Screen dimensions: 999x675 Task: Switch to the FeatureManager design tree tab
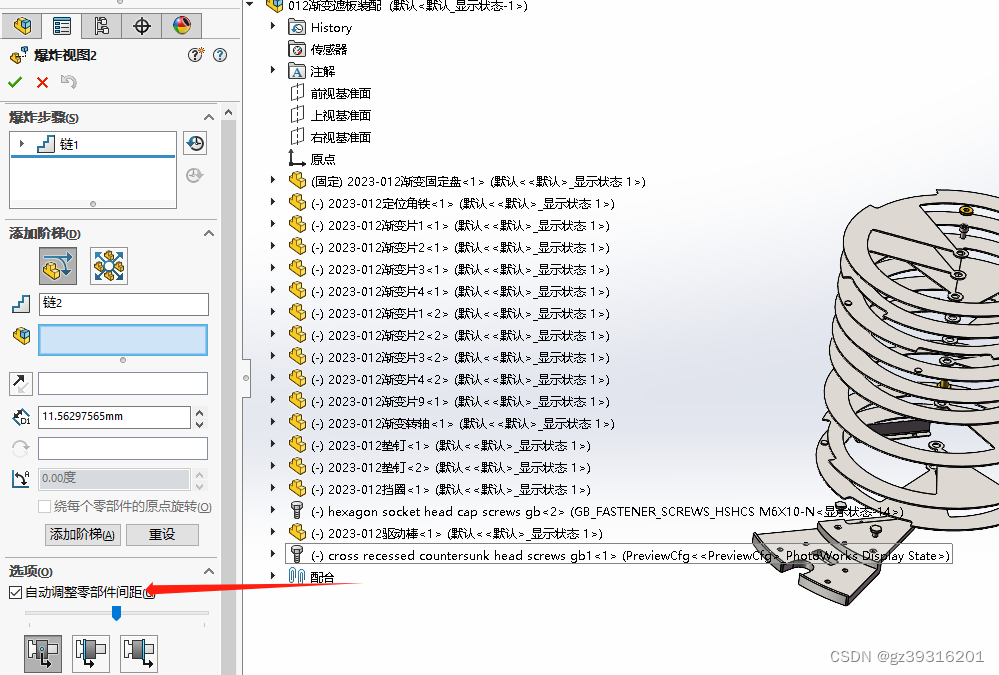coord(22,26)
